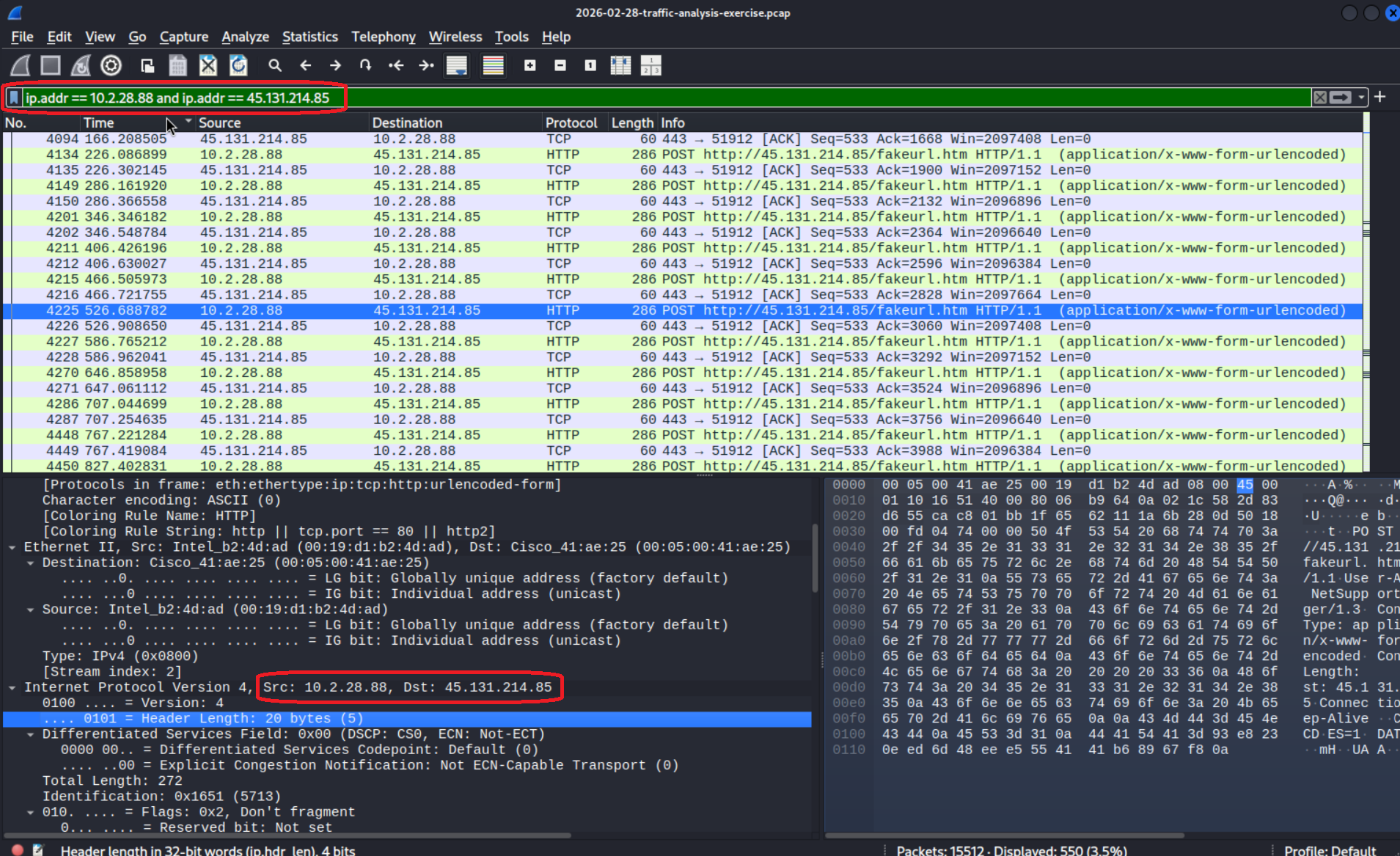Viewport: 1400px width, 856px height.
Task: Add a display filter button
Action: 1380,97
